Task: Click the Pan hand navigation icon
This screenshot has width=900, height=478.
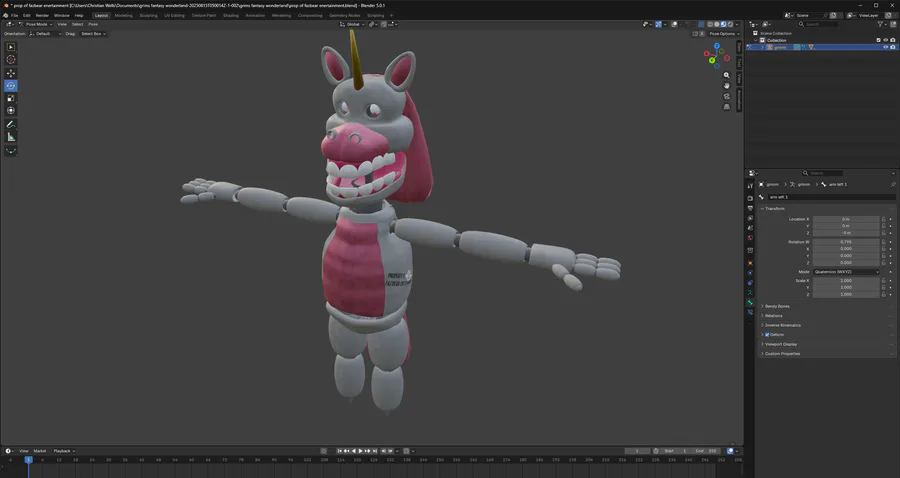Action: tap(727, 86)
